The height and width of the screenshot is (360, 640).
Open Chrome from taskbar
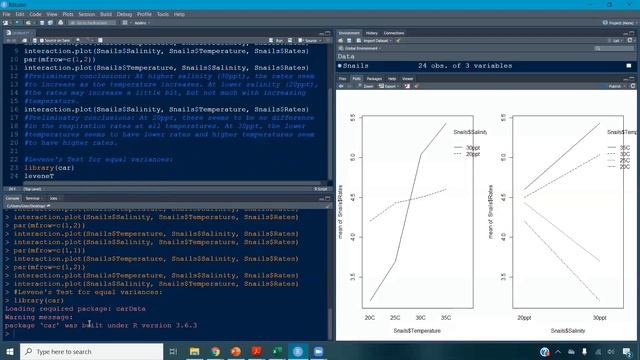[216, 351]
